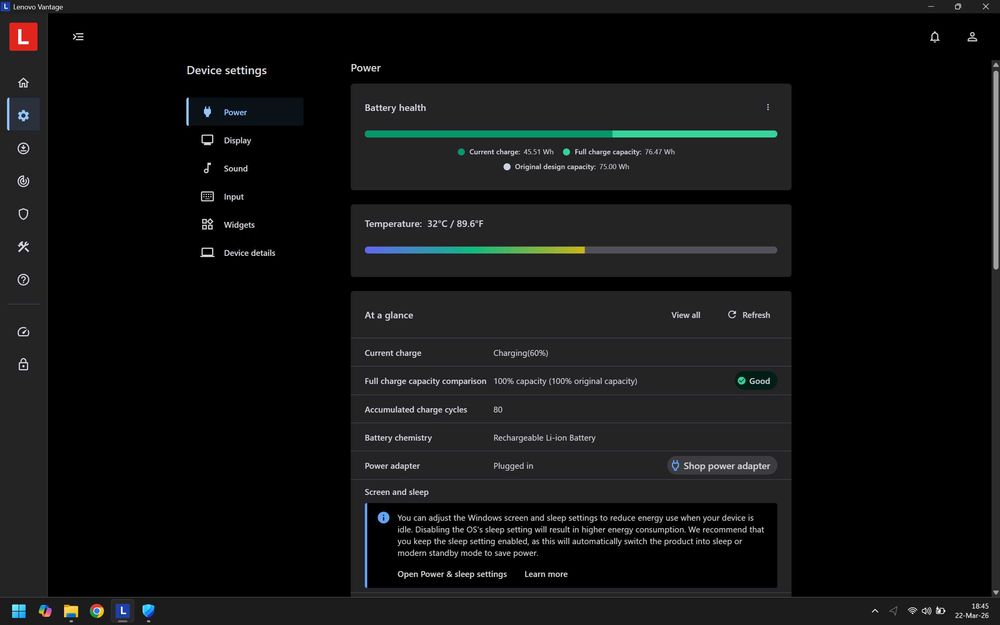Click the Wi-Fi network tray icon

[x=912, y=611]
